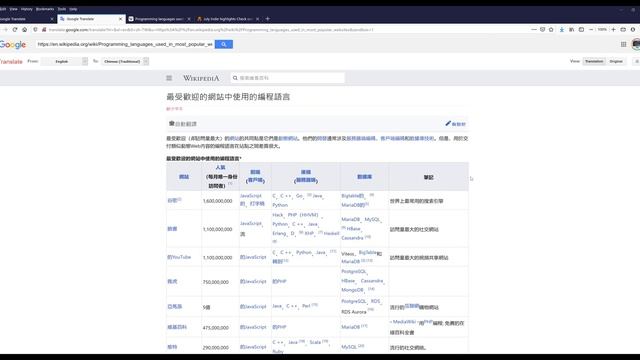
Task: Open the Bookmarks menu
Action: coord(45,9)
